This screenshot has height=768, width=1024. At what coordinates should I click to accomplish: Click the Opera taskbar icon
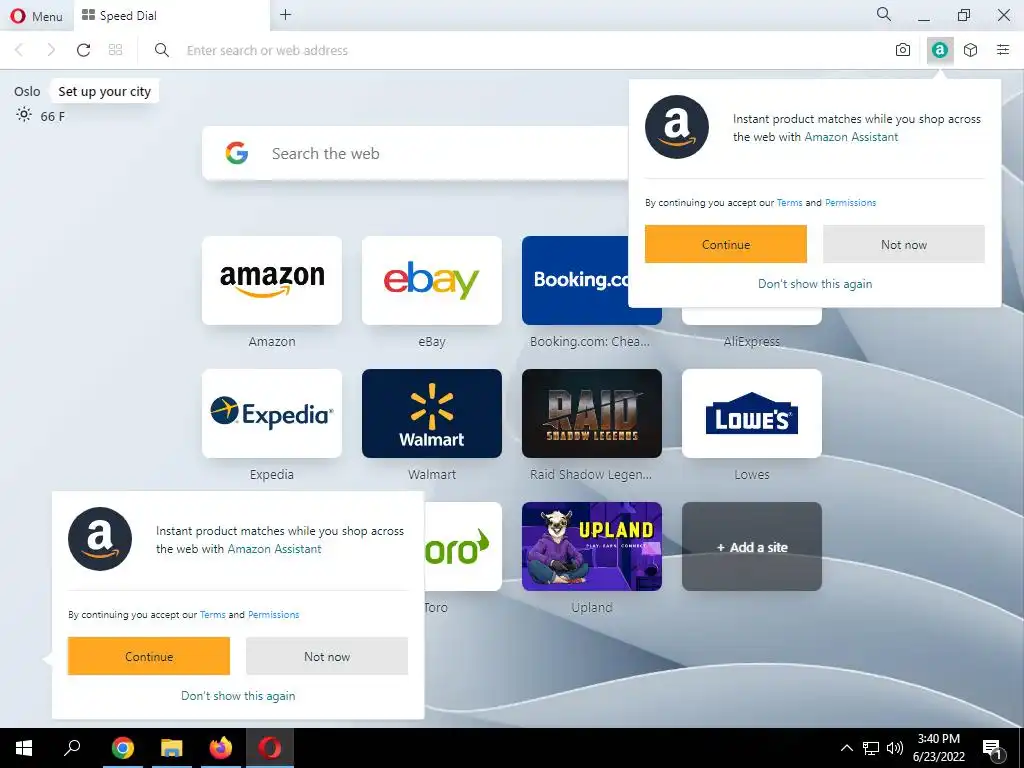(270, 748)
